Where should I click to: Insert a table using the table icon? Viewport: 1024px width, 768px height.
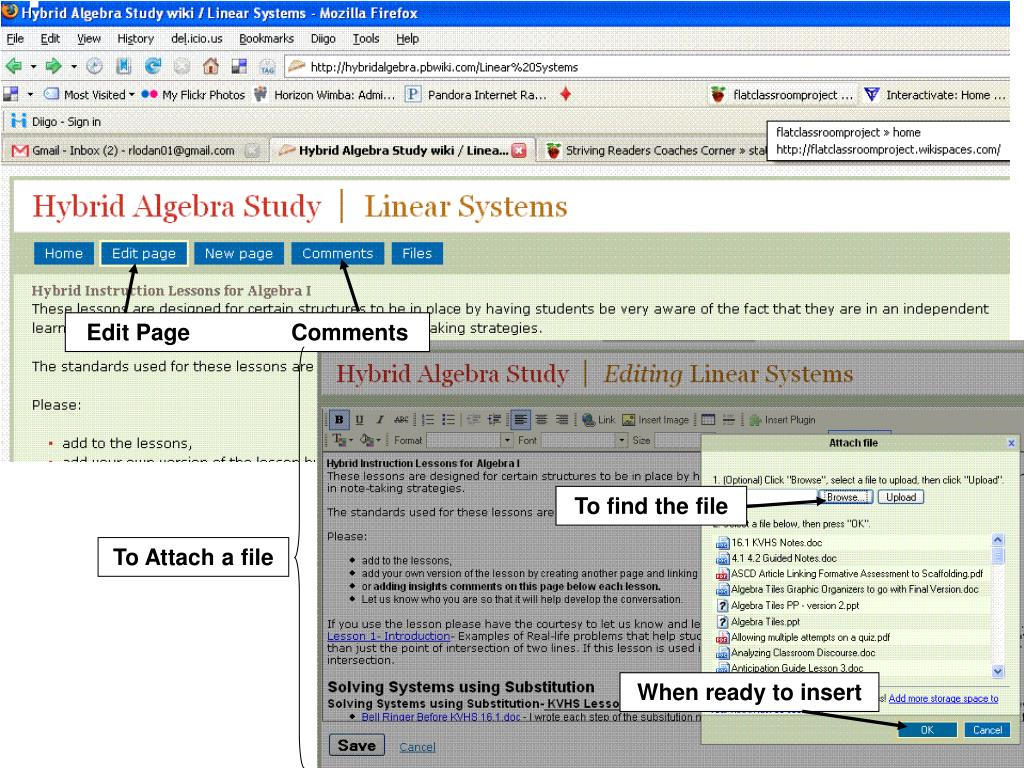tap(708, 420)
